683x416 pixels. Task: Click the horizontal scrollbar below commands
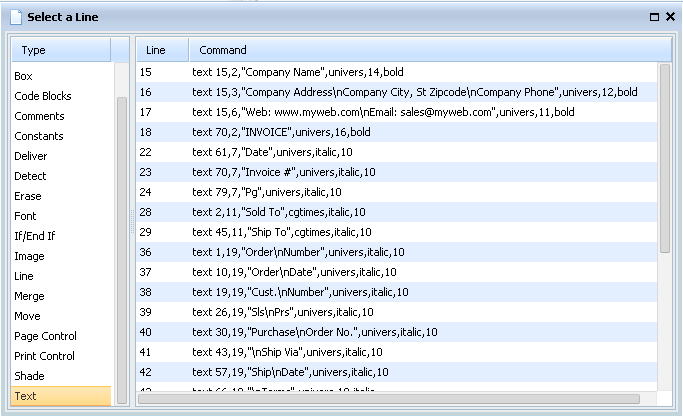pyautogui.click(x=390, y=398)
